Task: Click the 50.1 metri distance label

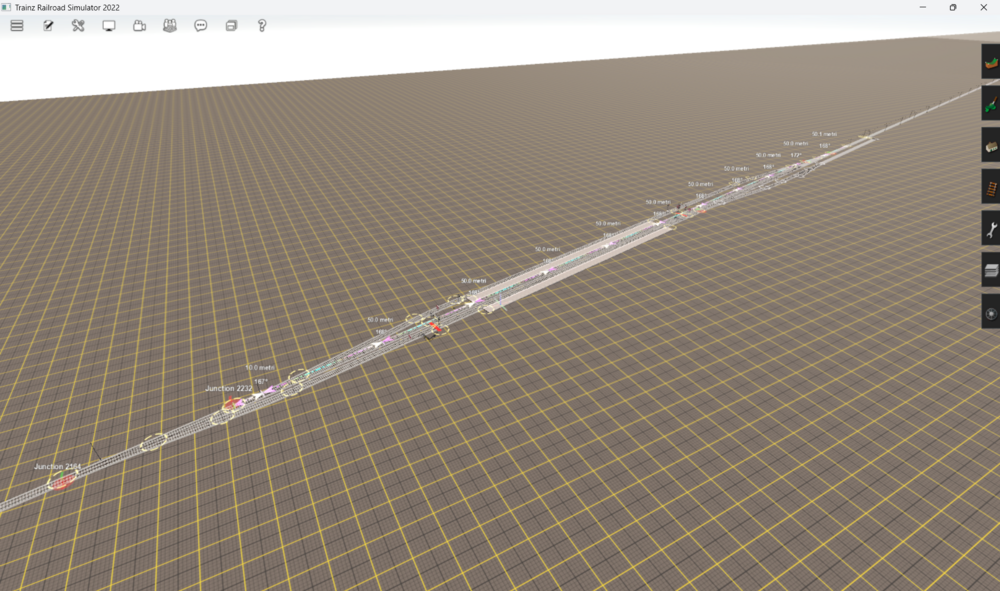Action: pyautogui.click(x=824, y=134)
